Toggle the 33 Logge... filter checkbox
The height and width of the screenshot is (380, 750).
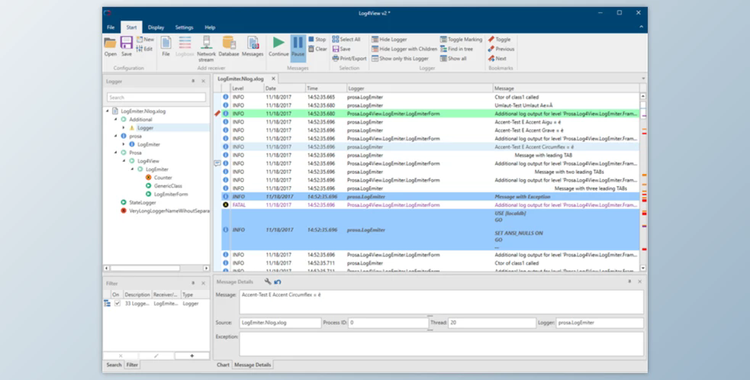point(117,303)
